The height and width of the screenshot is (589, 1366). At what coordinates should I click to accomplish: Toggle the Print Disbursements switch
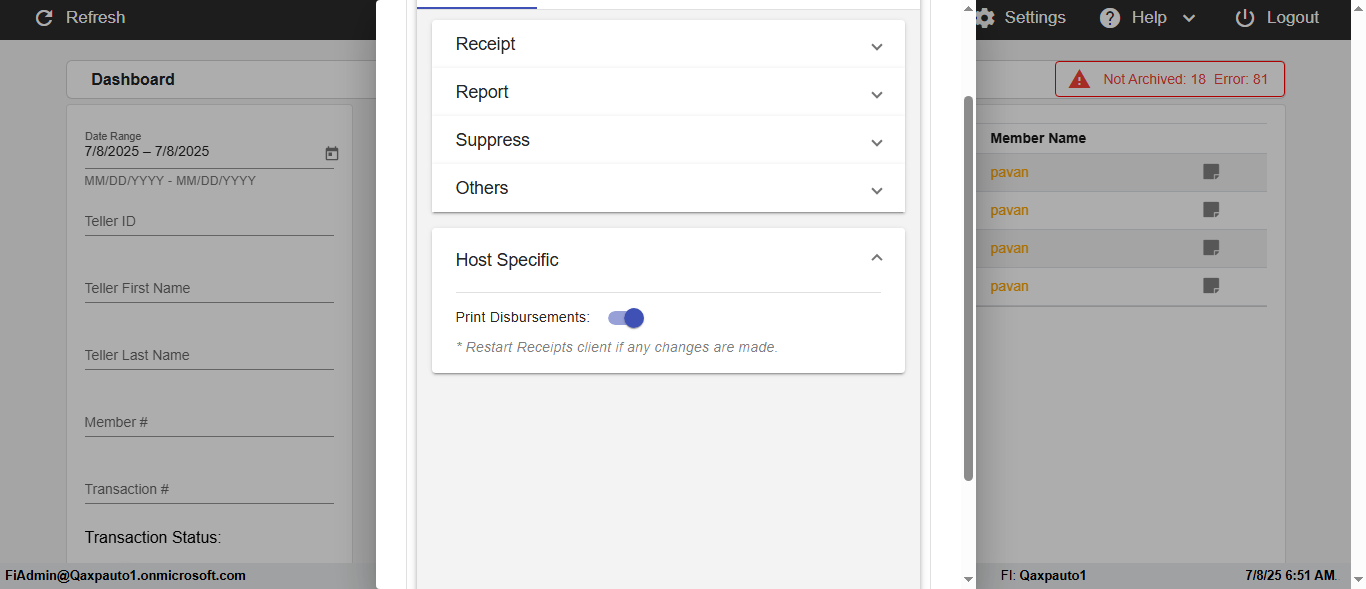(626, 318)
